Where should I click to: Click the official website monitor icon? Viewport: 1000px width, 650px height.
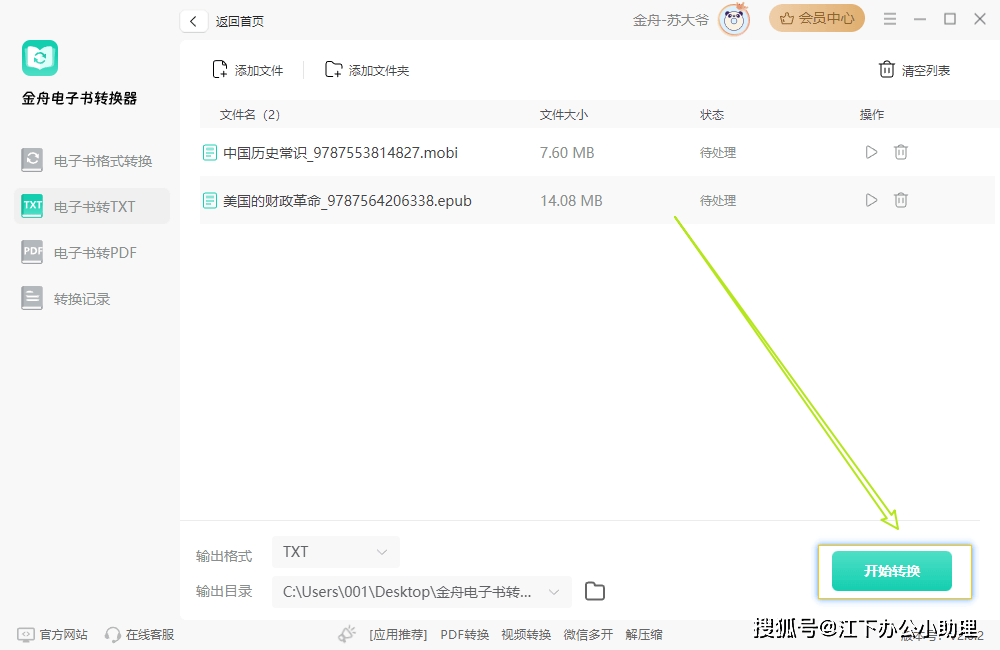click(x=26, y=635)
